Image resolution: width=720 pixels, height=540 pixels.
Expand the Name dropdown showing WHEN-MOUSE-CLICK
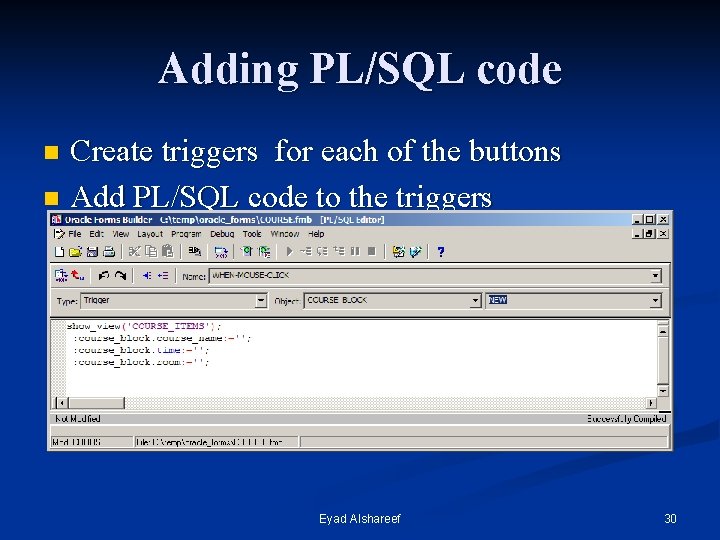[656, 276]
